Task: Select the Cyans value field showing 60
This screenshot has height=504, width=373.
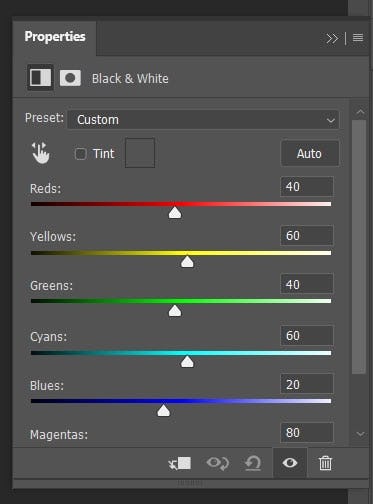Action: pyautogui.click(x=307, y=336)
